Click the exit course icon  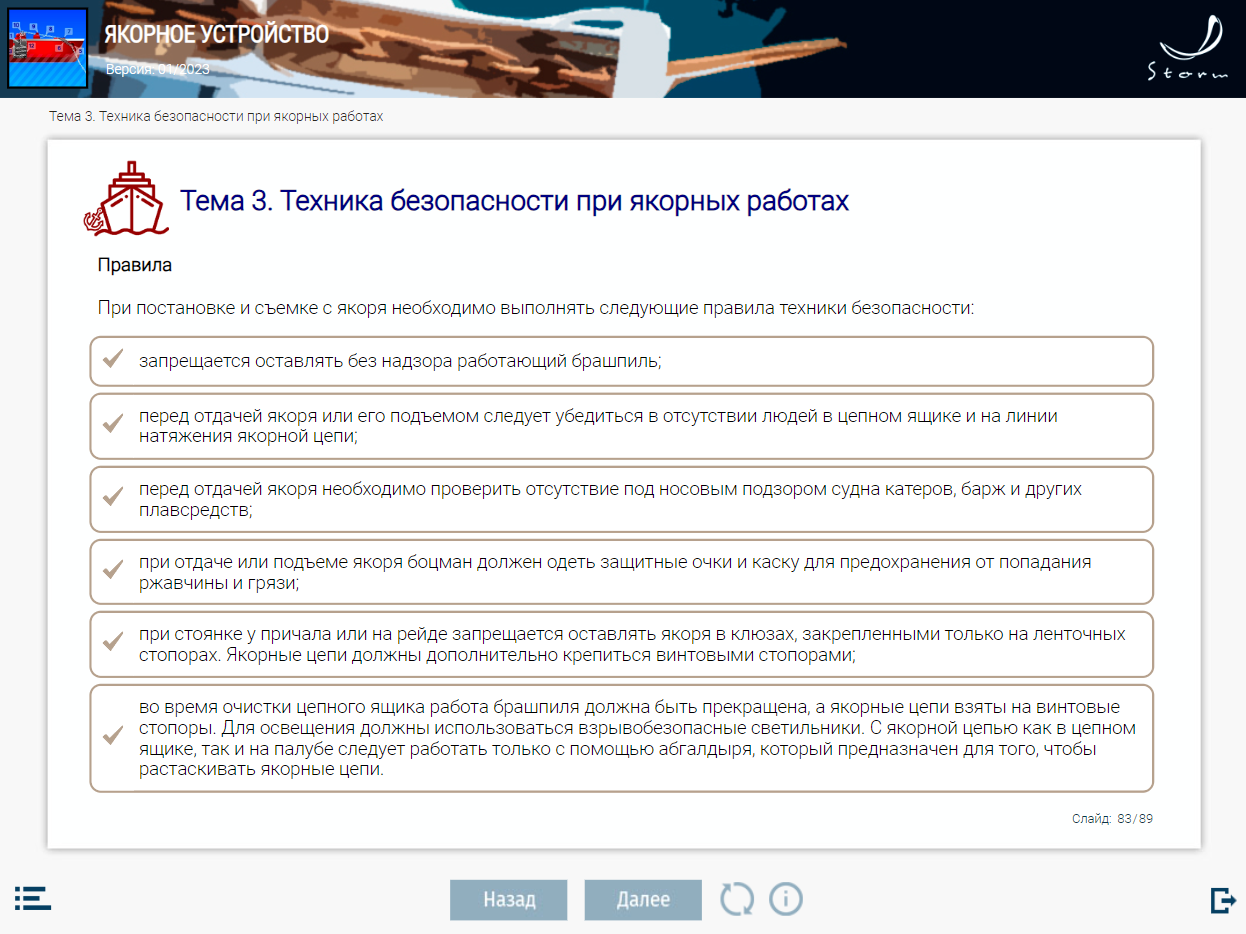pyautogui.click(x=1223, y=900)
